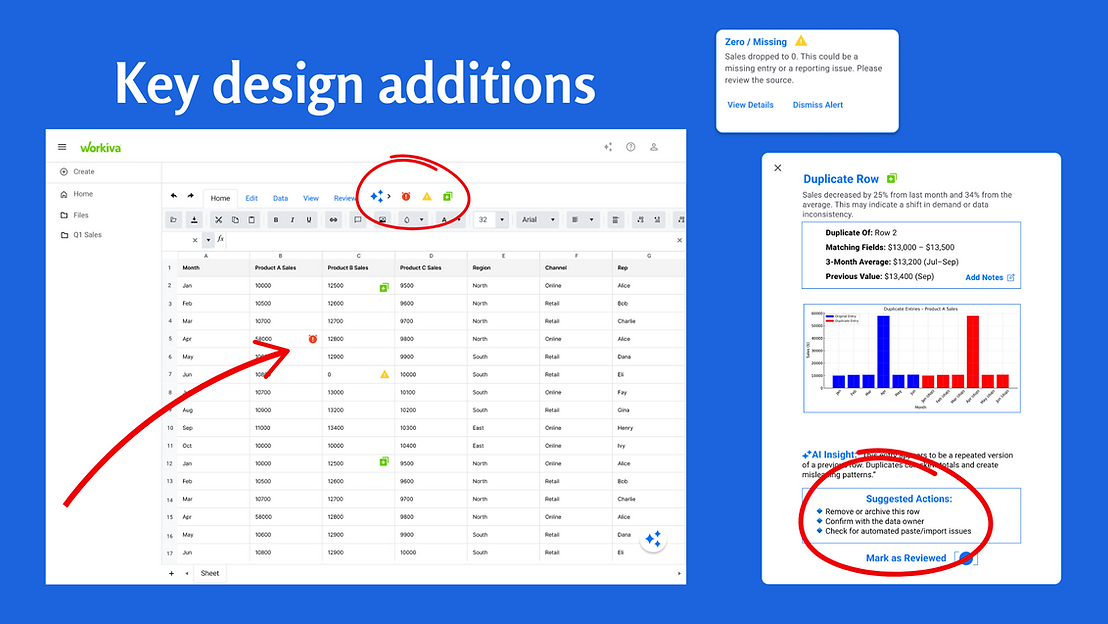1108x624 pixels.
Task: Click the insert link icon
Action: click(334, 220)
